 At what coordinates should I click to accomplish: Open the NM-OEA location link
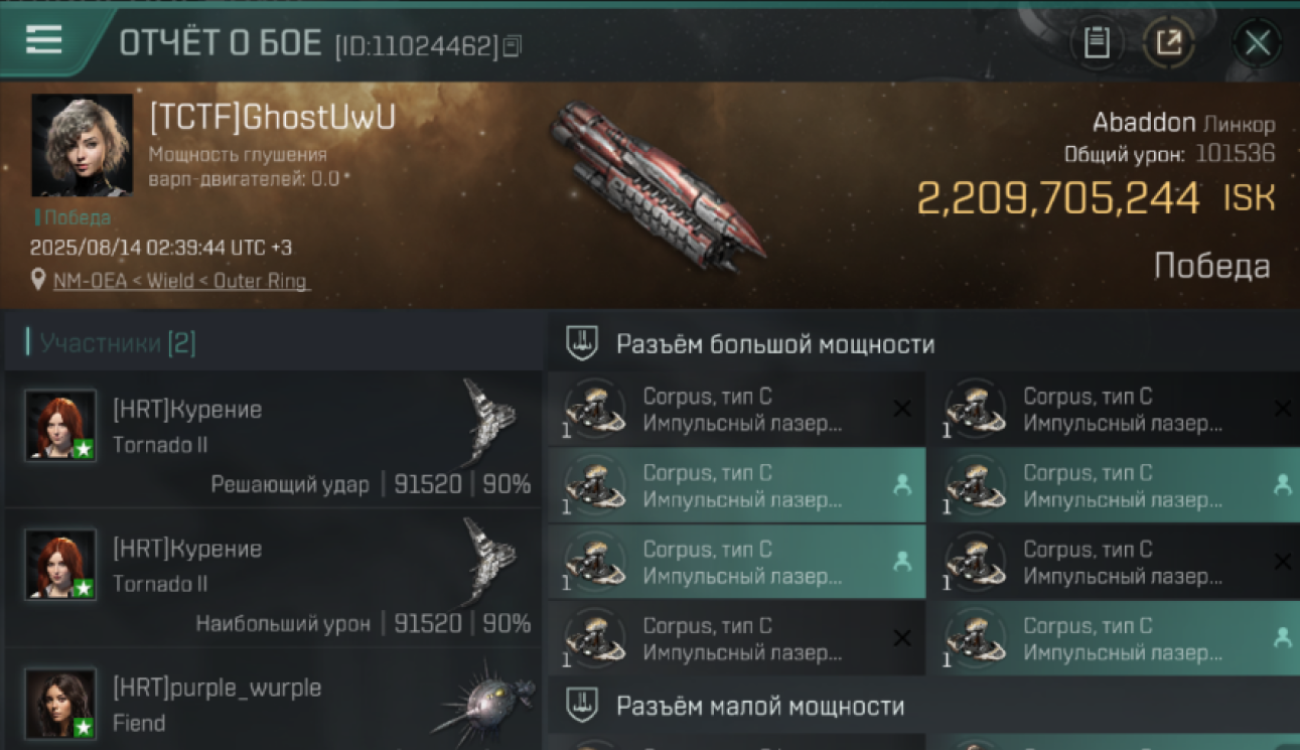[x=180, y=281]
